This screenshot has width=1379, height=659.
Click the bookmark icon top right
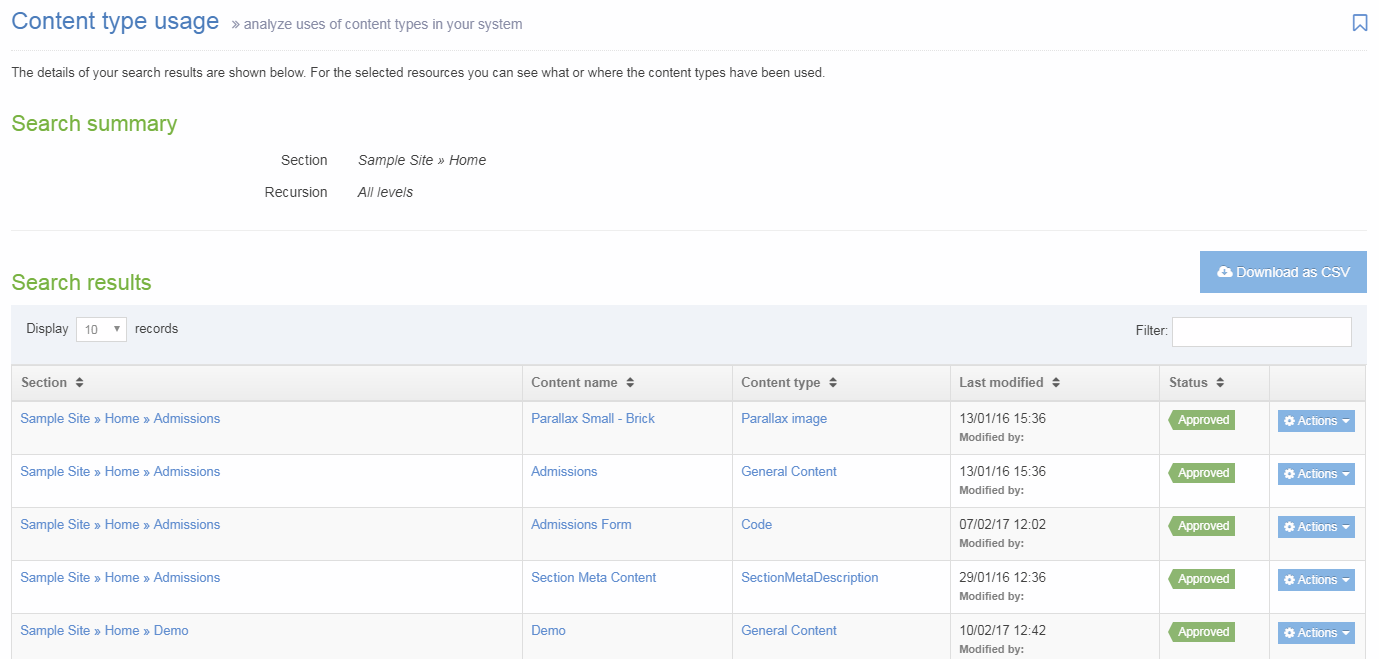click(1359, 21)
